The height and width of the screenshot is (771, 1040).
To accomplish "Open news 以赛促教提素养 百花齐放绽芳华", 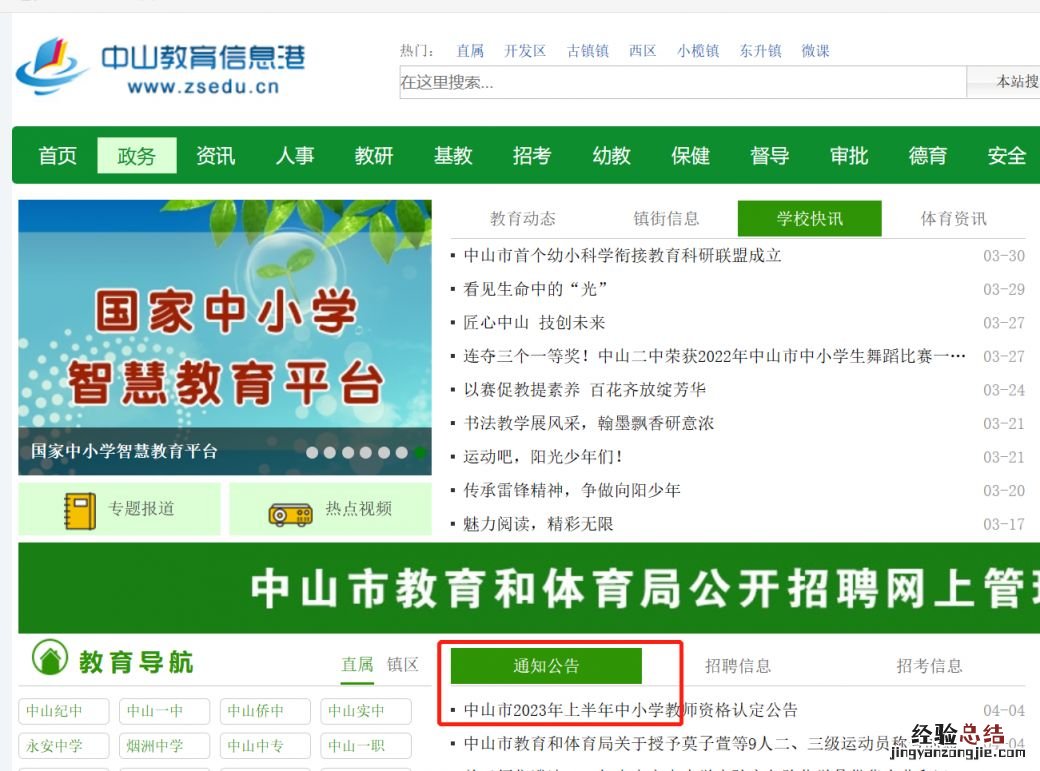I will click(584, 390).
